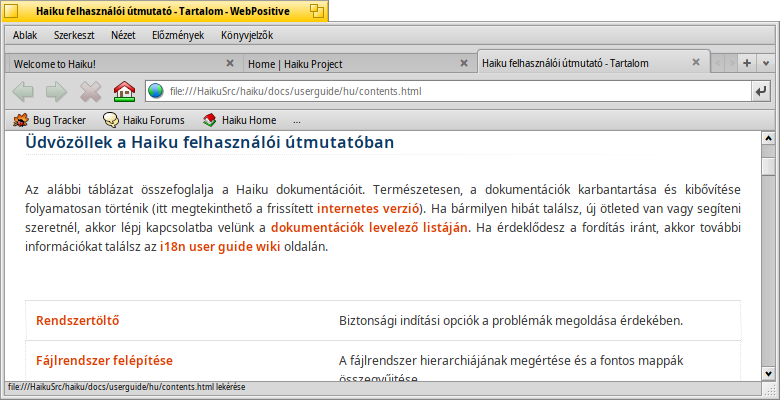Image resolution: width=780 pixels, height=400 pixels.
Task: Stop loading with the X icon
Action: 90,92
